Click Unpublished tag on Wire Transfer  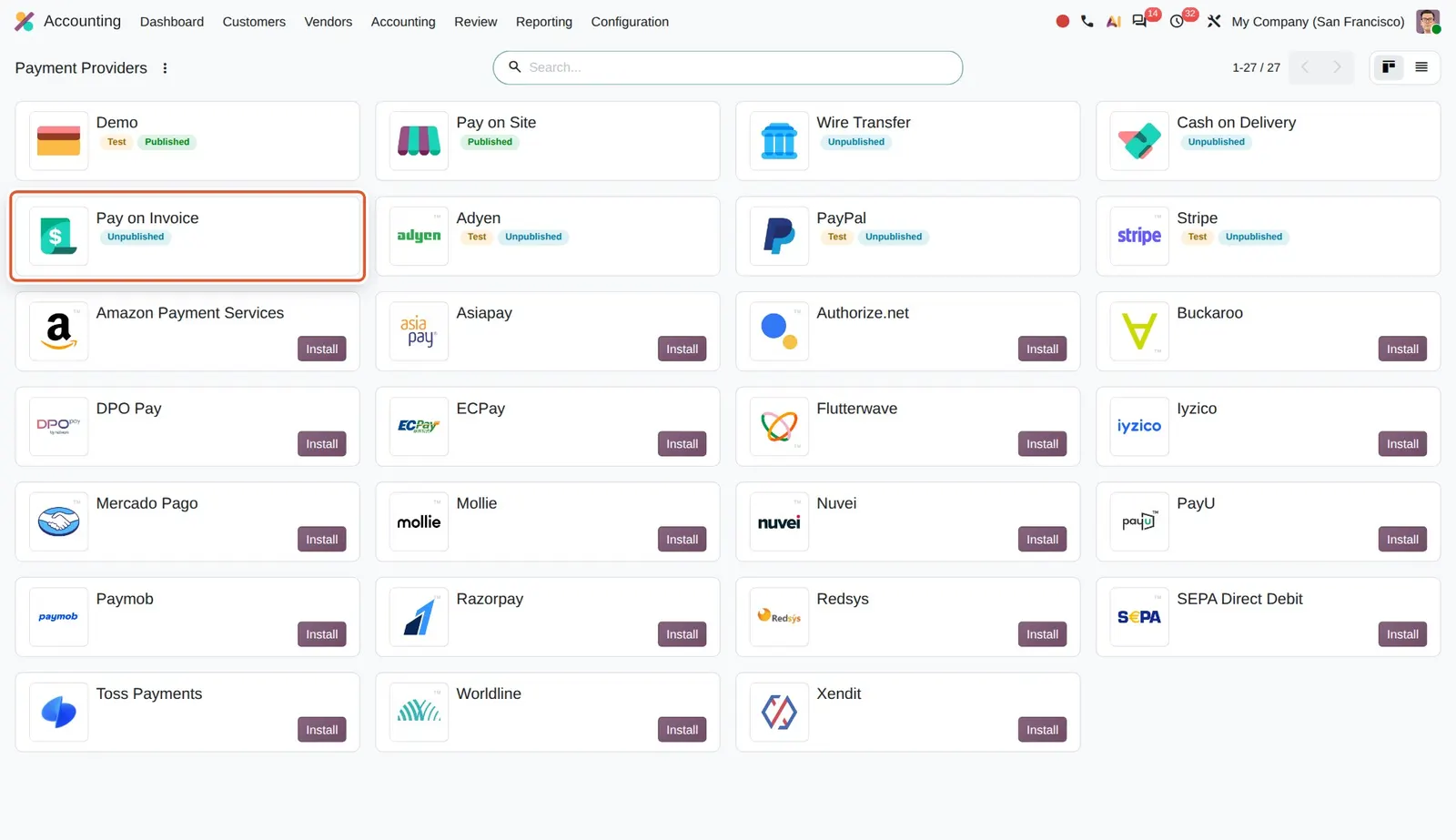tap(855, 142)
